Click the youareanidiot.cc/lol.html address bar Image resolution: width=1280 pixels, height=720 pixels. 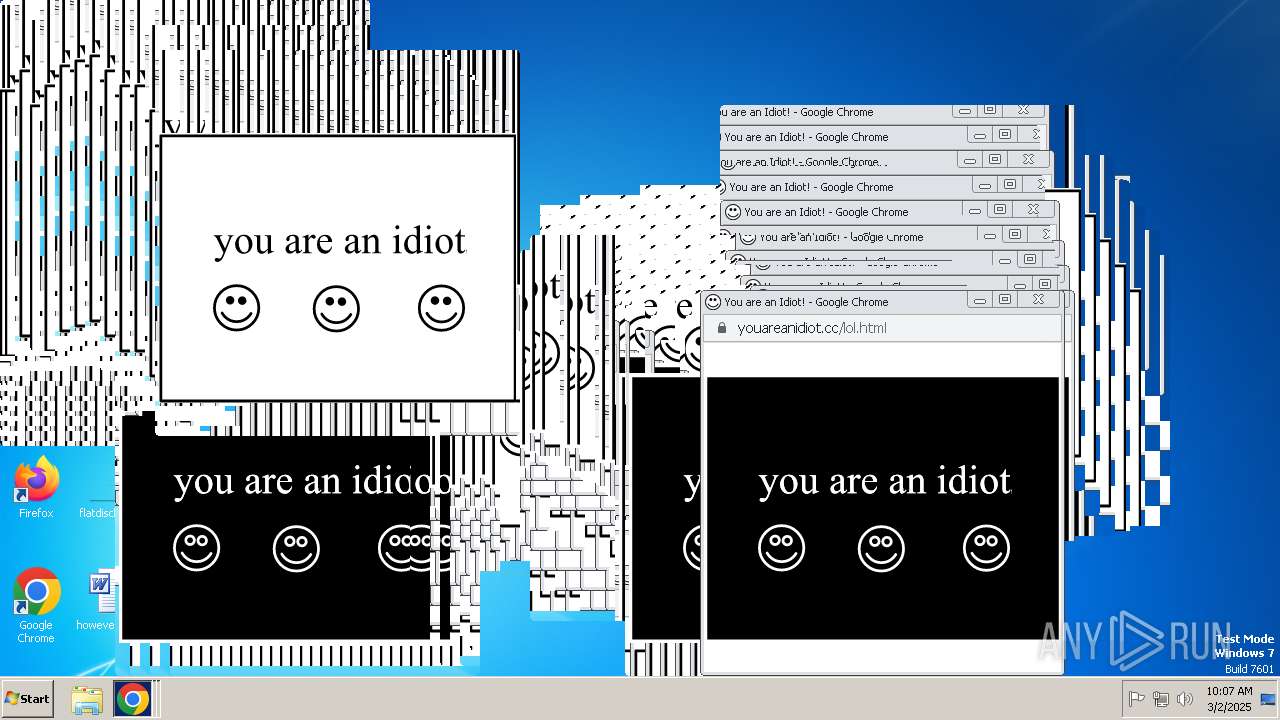pos(883,328)
